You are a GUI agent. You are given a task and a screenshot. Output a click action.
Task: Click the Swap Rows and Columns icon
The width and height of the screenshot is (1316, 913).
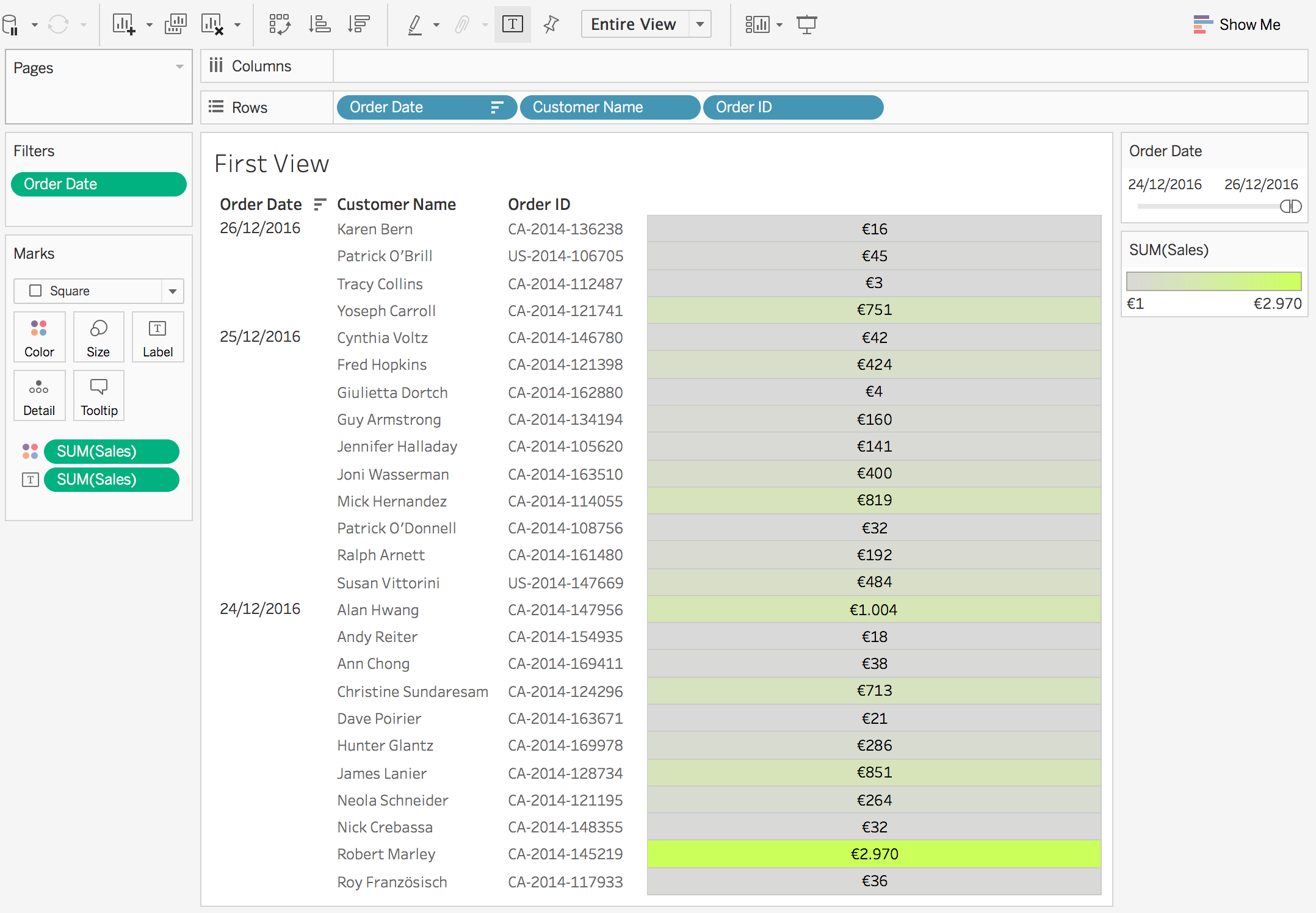click(280, 24)
